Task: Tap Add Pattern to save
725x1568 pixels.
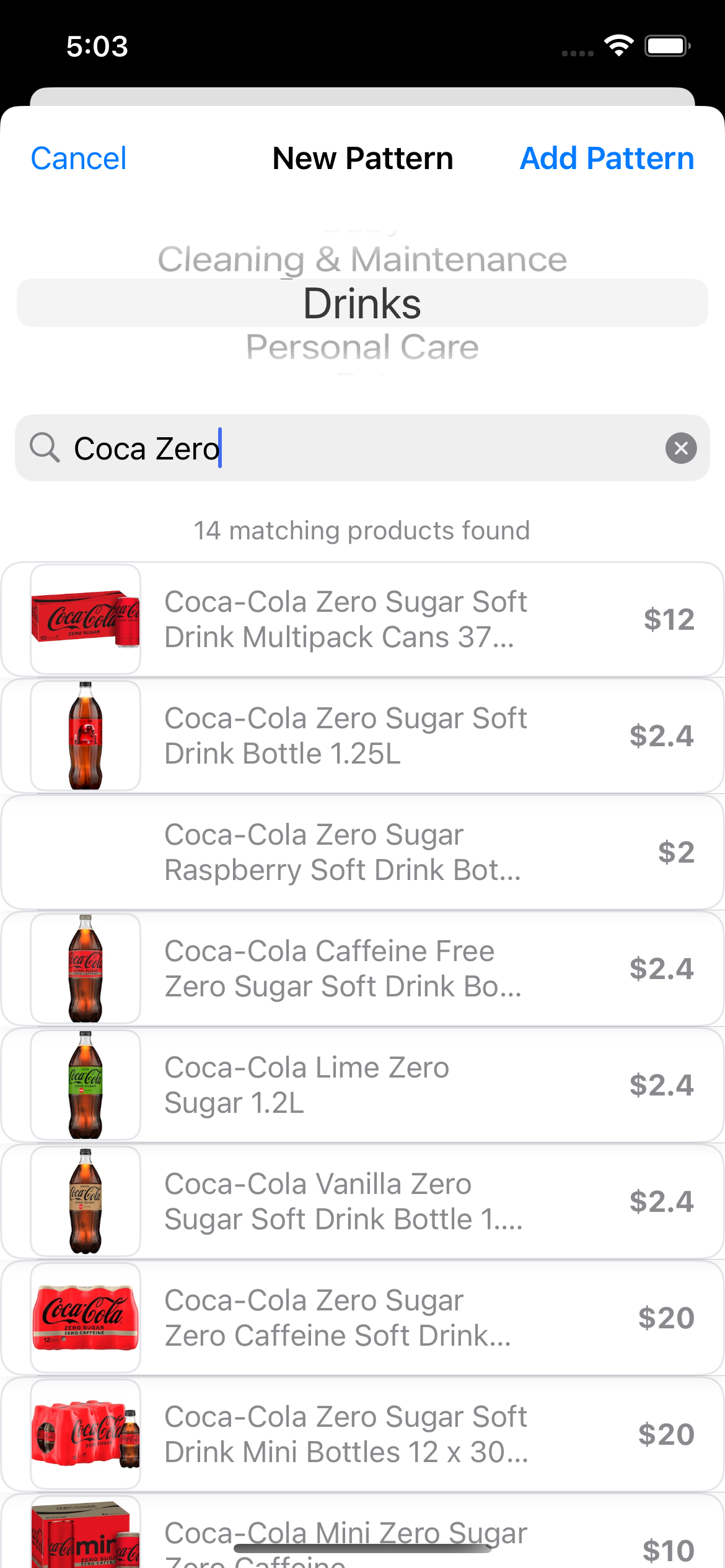Action: point(607,159)
